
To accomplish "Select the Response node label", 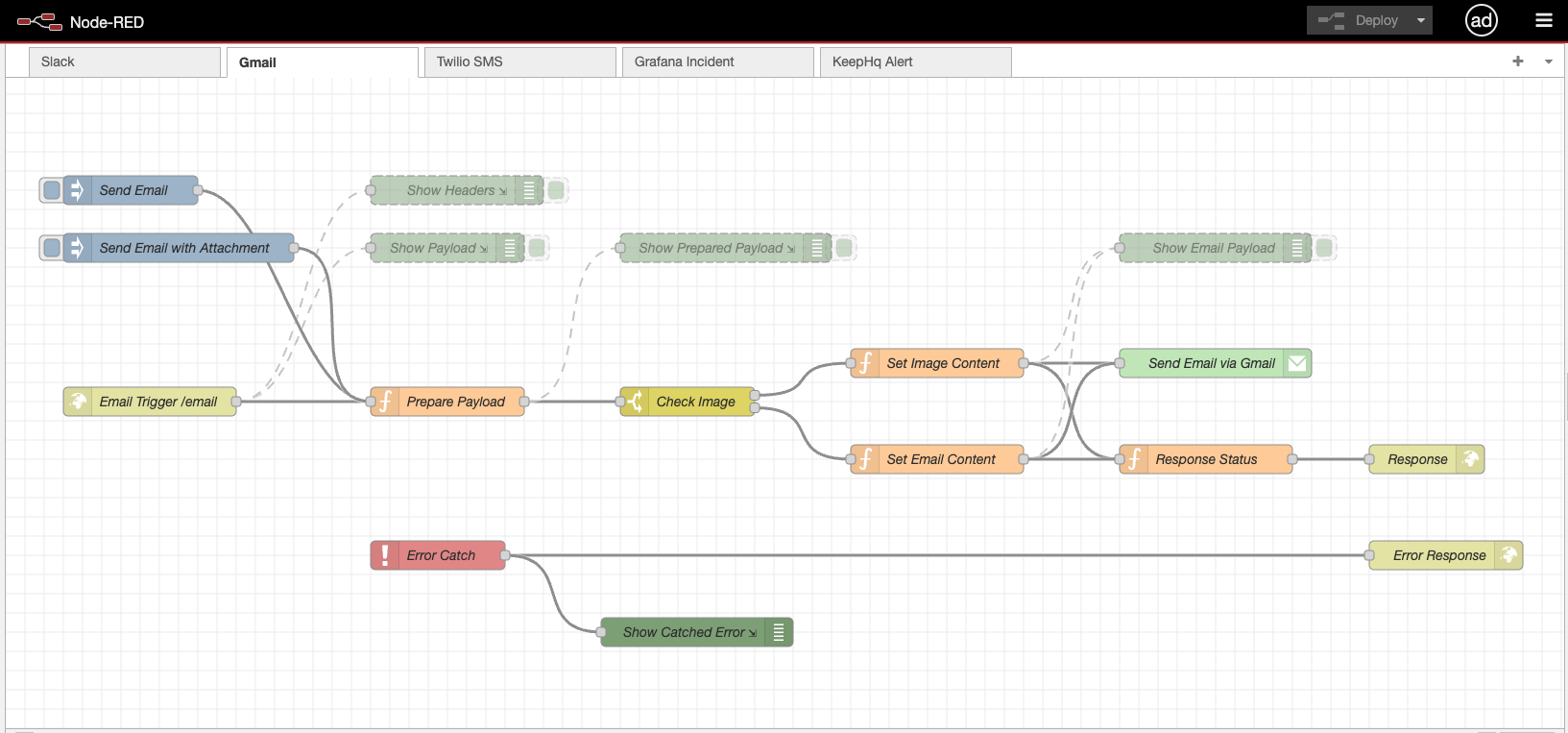I will point(1417,459).
